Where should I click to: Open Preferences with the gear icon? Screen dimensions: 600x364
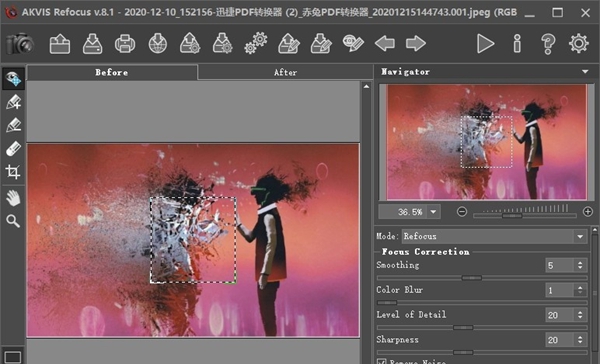579,43
